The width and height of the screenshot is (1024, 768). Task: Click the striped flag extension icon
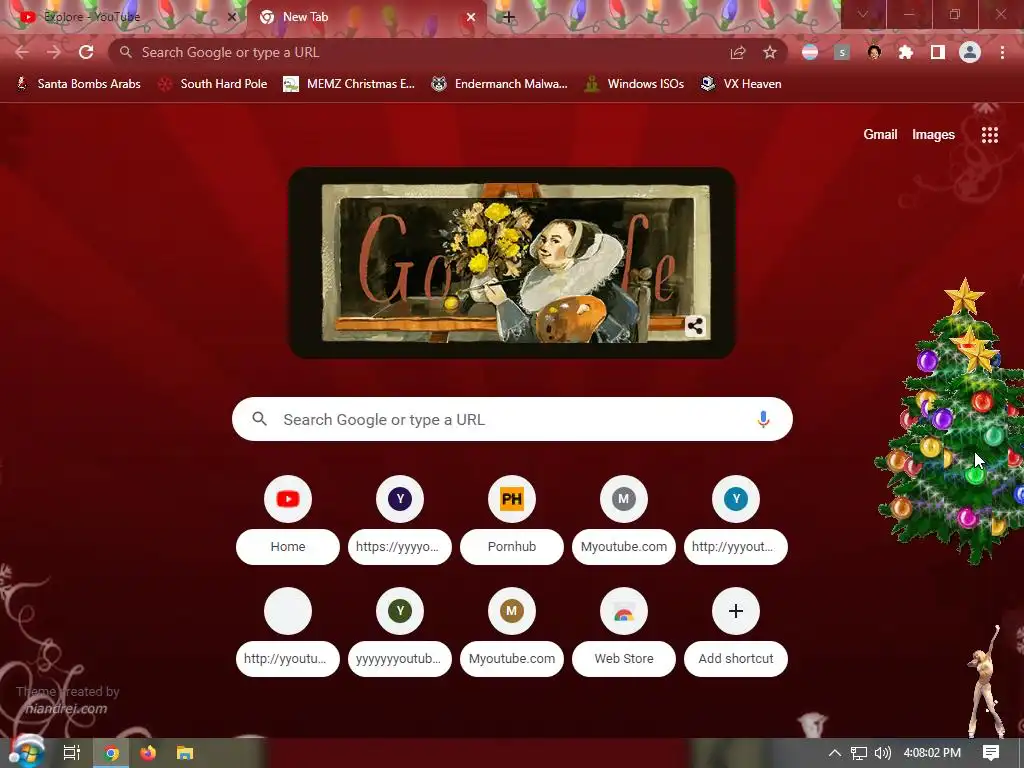(810, 52)
